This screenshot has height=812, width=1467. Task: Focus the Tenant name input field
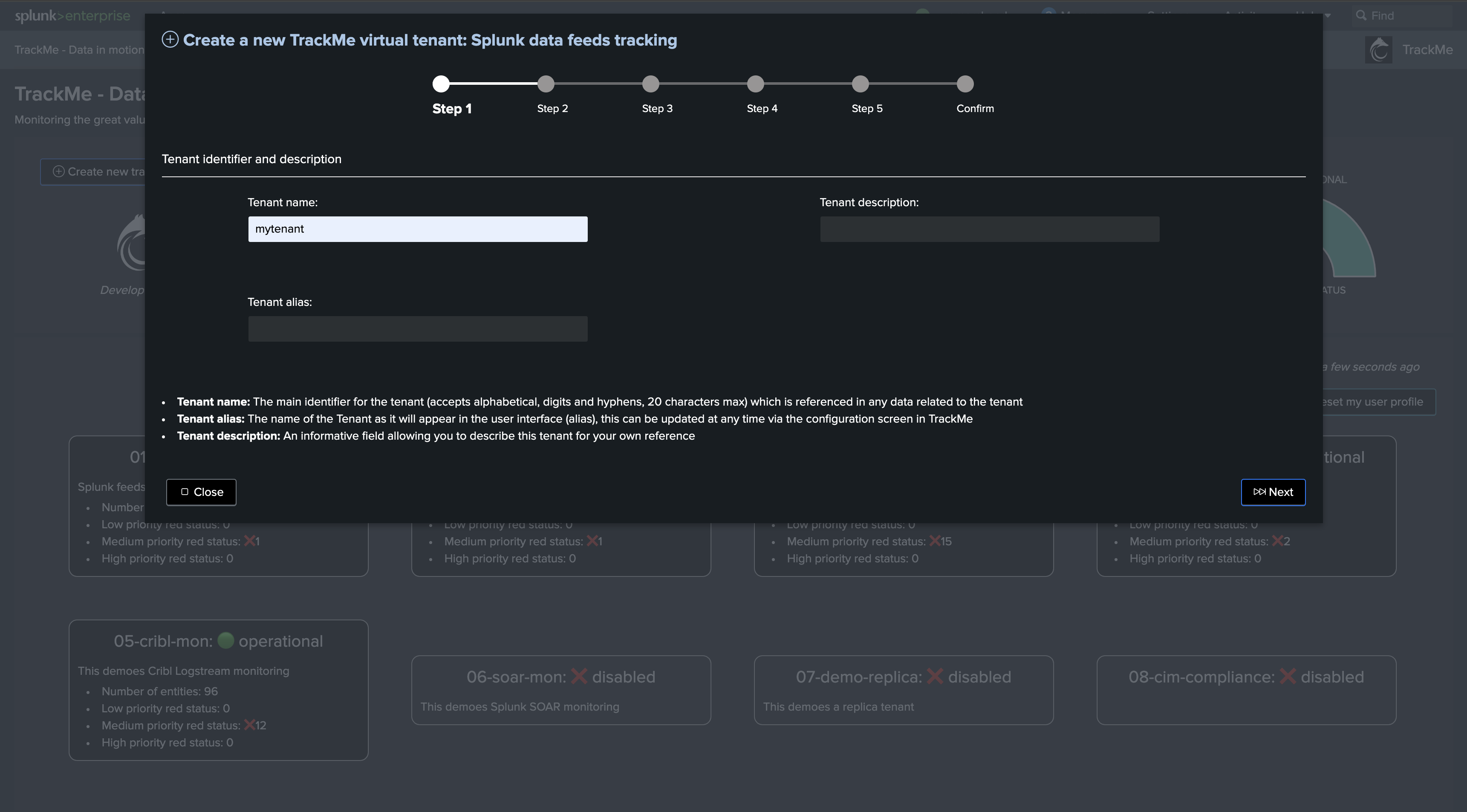(x=417, y=229)
